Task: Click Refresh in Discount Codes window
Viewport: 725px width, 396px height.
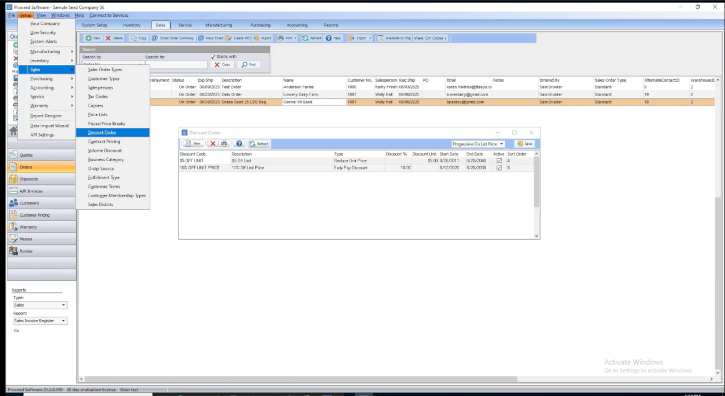Action: pos(259,144)
